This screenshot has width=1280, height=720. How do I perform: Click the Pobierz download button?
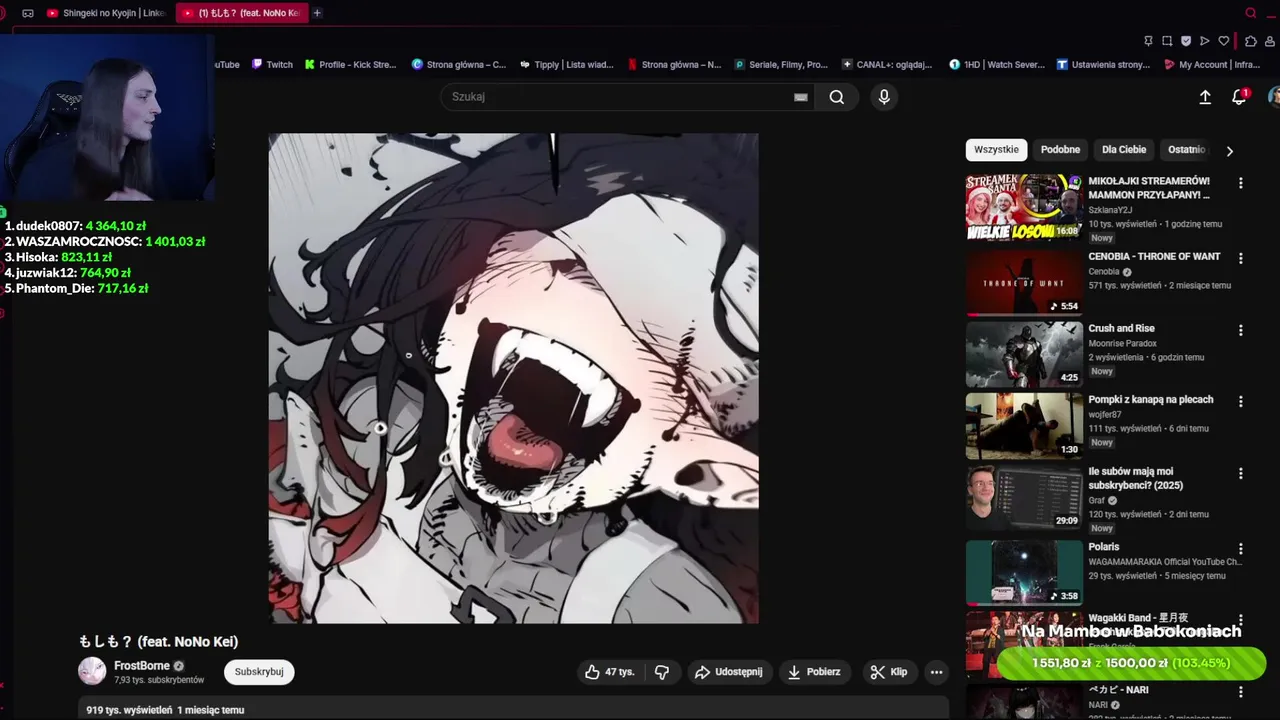tap(814, 672)
